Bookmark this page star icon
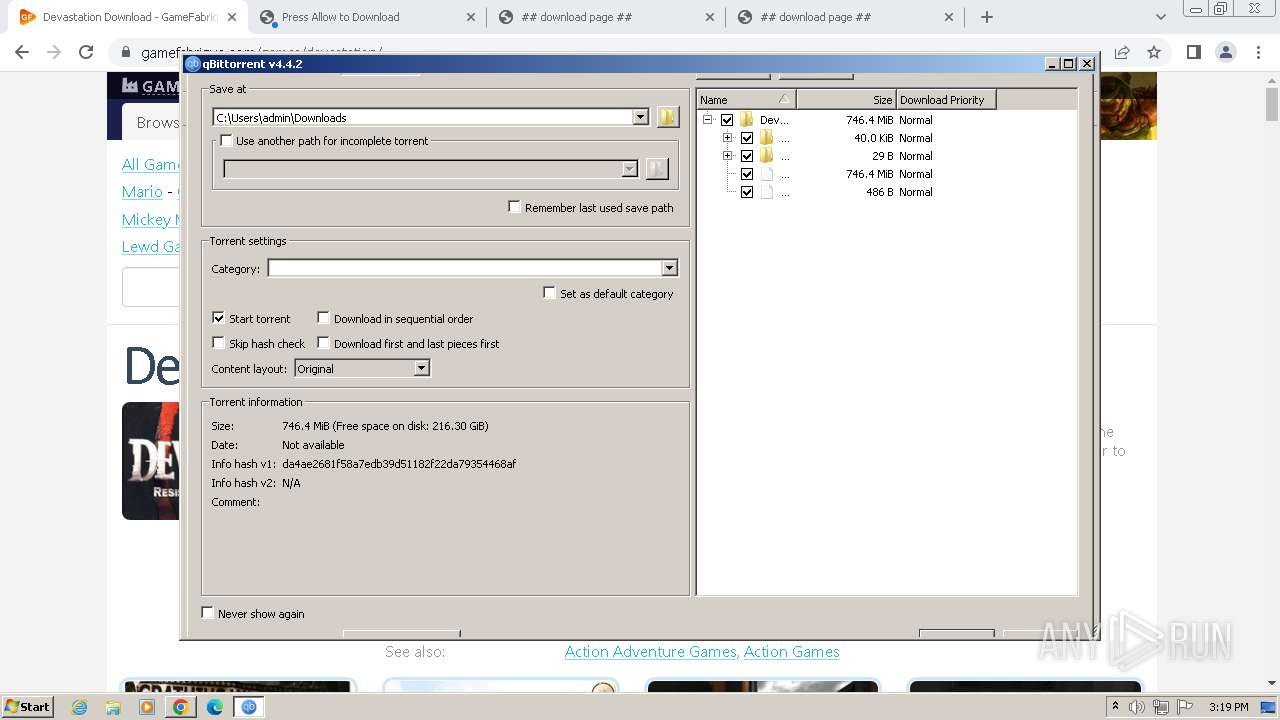Image resolution: width=1280 pixels, height=720 pixels. click(1154, 52)
